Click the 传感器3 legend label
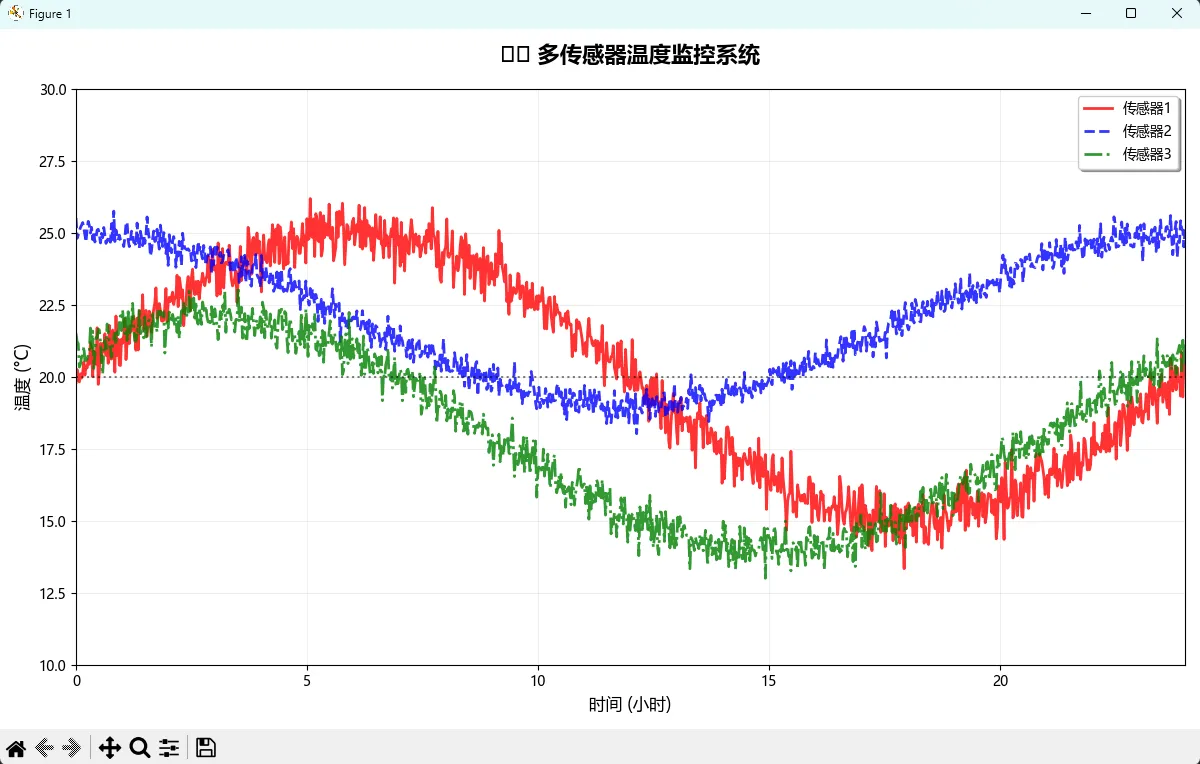Screen dimensions: 1200x764 coord(1146,154)
